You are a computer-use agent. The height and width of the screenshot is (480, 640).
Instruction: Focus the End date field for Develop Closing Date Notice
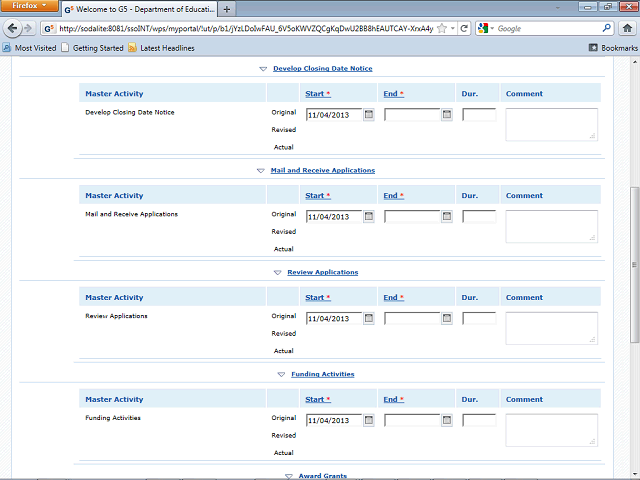click(412, 115)
